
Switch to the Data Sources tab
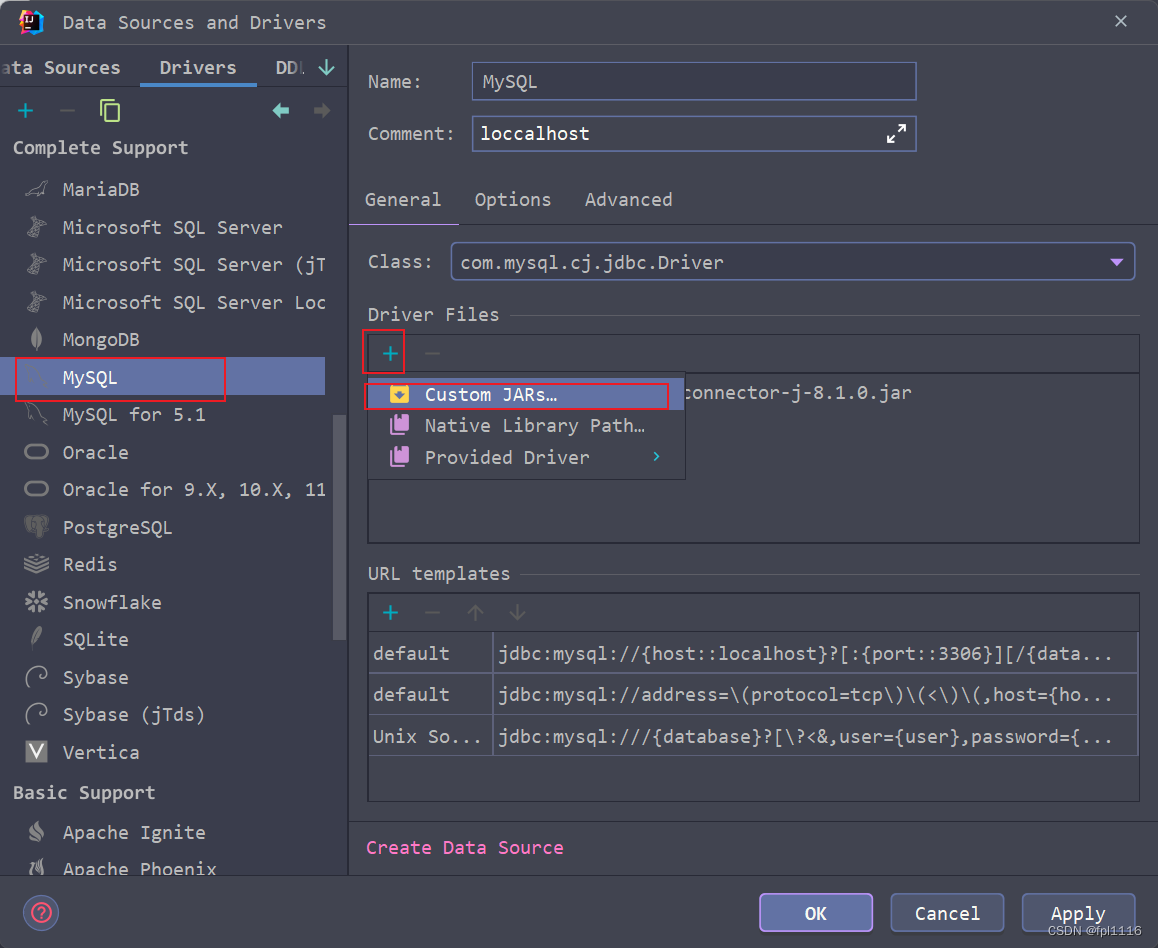[61, 67]
